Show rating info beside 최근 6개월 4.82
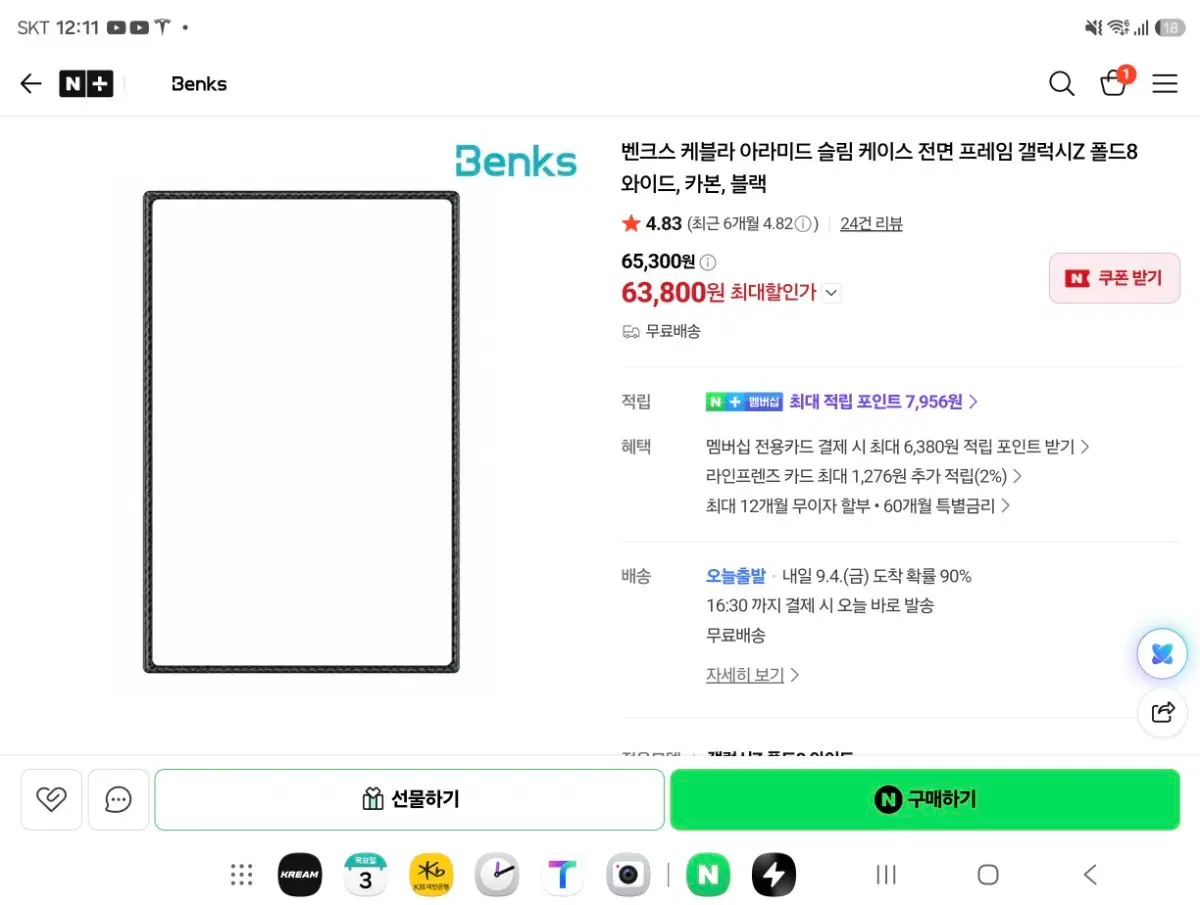The image size is (1200, 905). click(803, 224)
